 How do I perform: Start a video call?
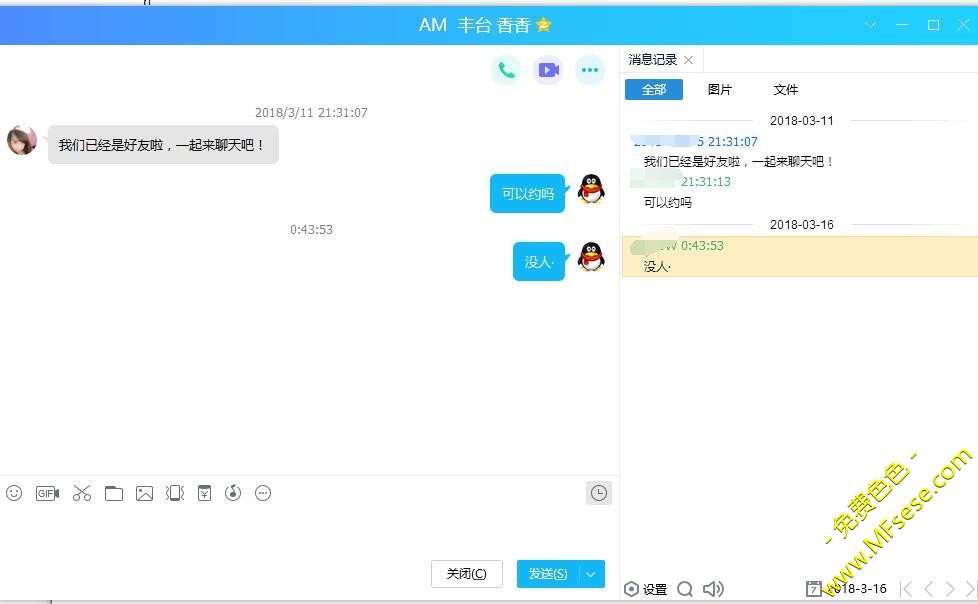(x=548, y=70)
